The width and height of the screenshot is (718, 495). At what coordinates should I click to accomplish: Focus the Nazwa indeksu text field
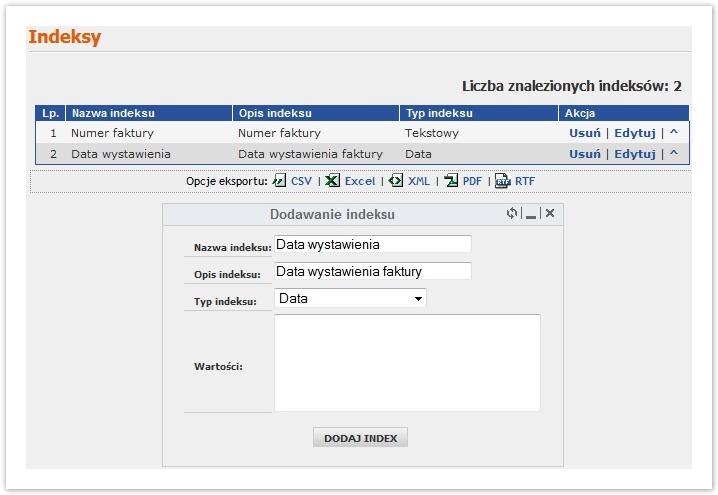(x=372, y=244)
